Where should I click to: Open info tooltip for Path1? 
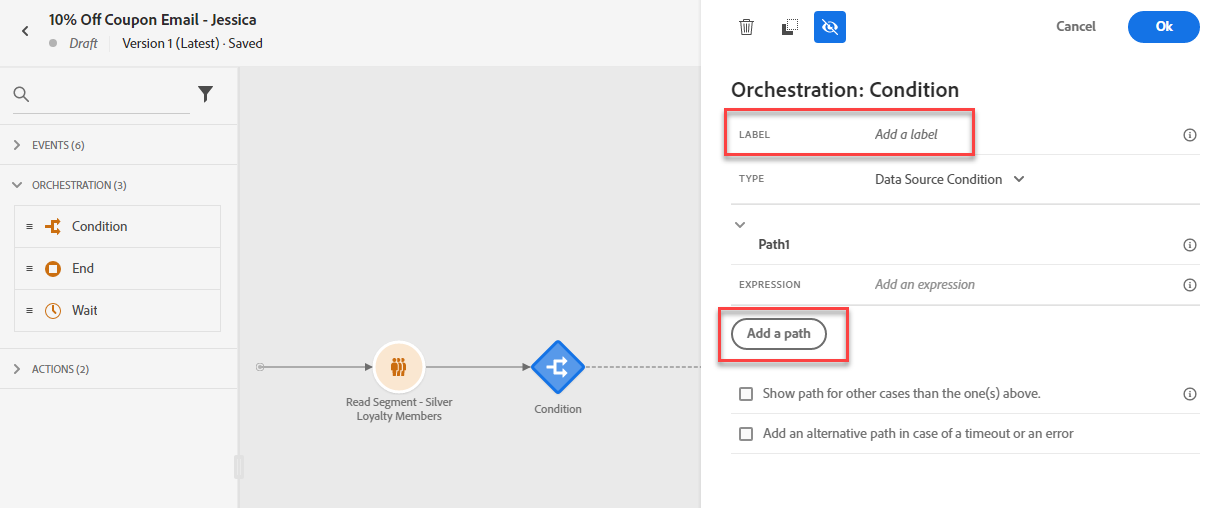point(1190,245)
